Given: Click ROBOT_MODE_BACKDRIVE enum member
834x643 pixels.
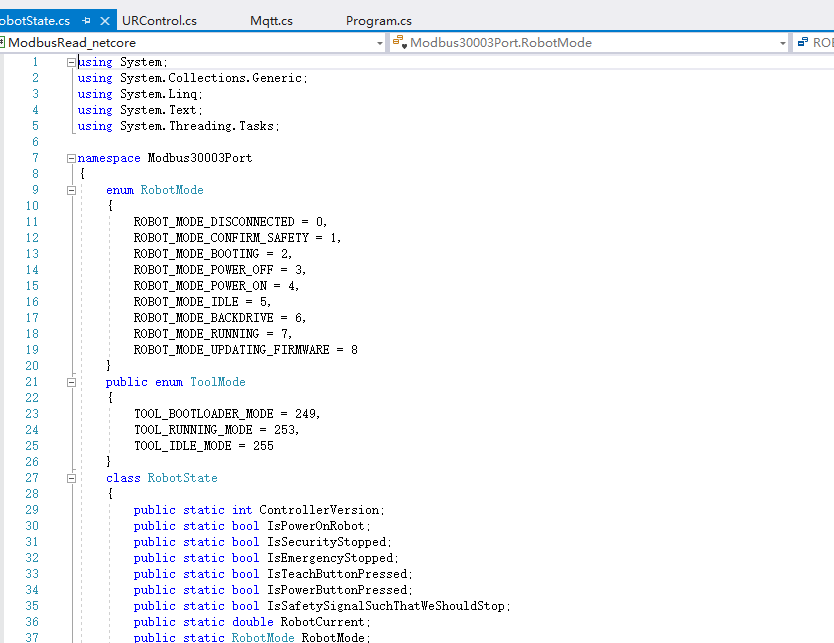Looking at the screenshot, I should coord(203,318).
